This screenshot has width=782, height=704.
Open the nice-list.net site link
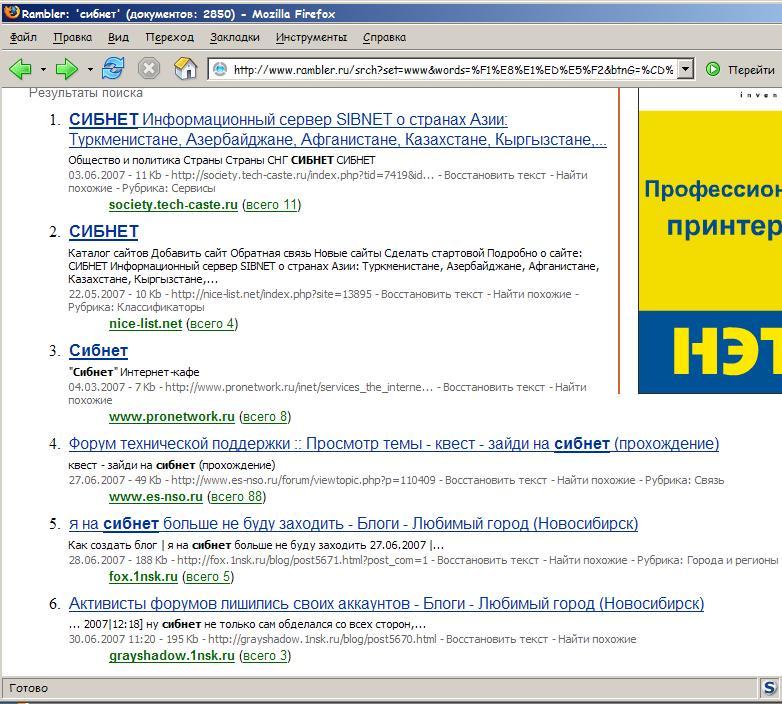click(146, 324)
